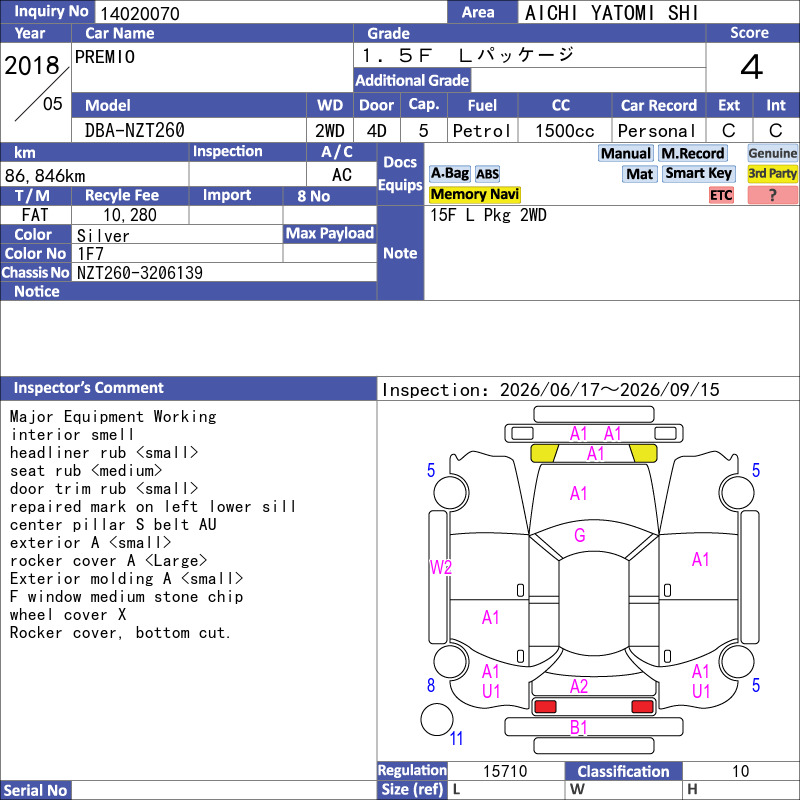Select the A2 mark on rear trunk
The width and height of the screenshot is (800, 800).
pyautogui.click(x=579, y=686)
